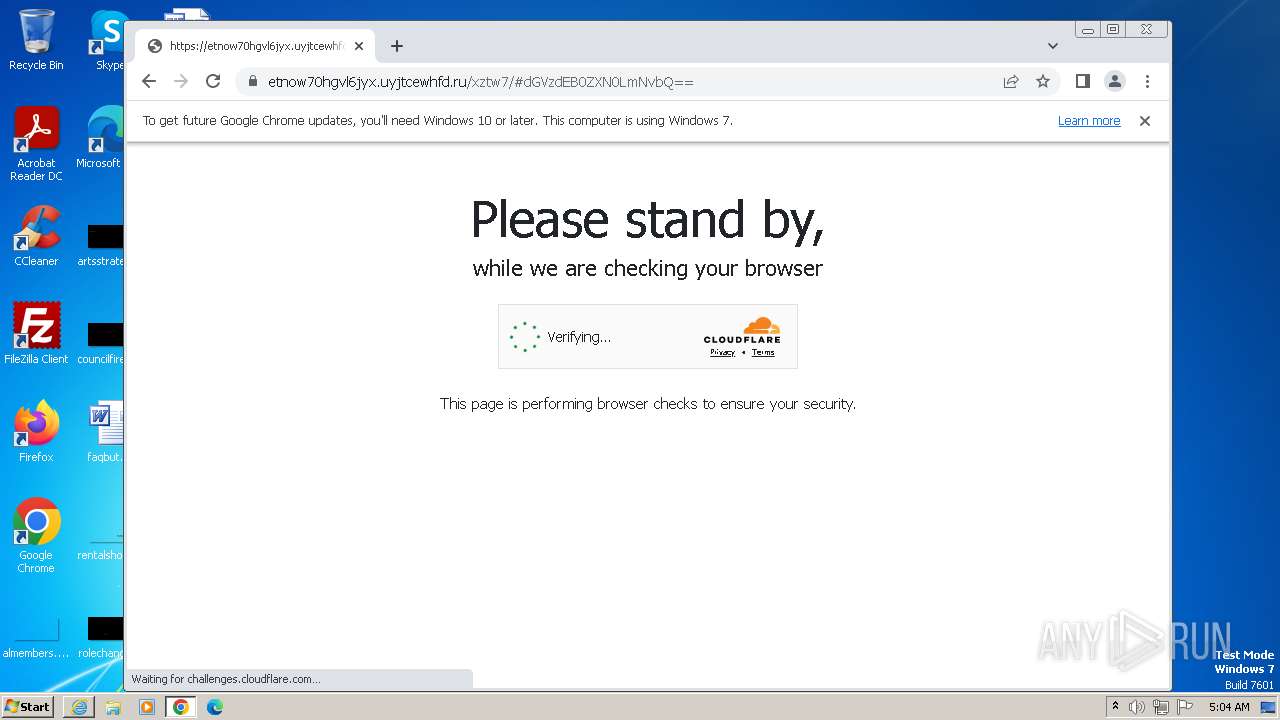Image resolution: width=1280 pixels, height=720 pixels.
Task: Open Windows Media Player taskbar icon
Action: point(147,707)
